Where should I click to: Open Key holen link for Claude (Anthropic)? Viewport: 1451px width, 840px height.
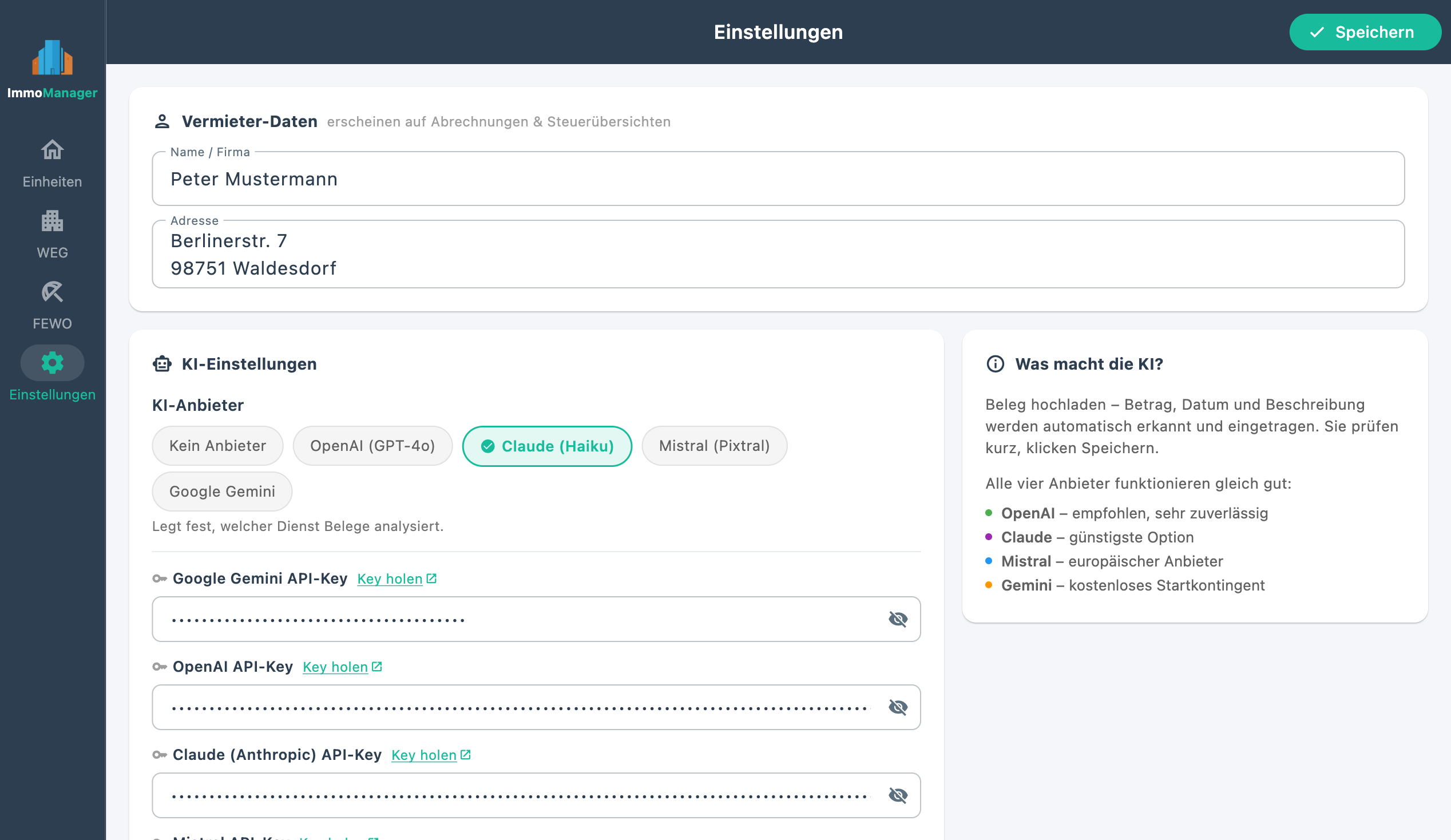(x=424, y=755)
